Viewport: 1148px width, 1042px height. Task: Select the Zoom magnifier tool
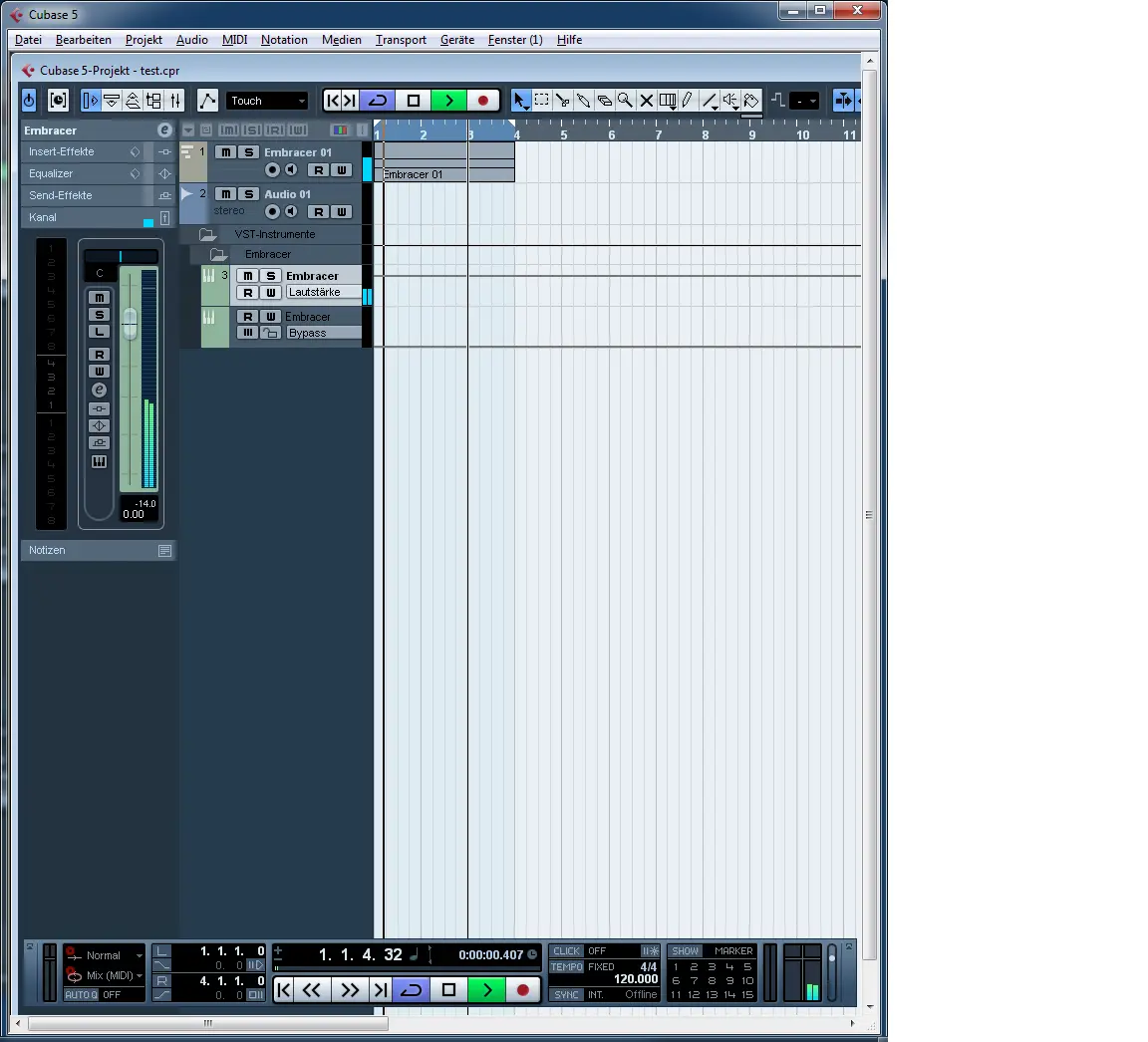tap(625, 101)
